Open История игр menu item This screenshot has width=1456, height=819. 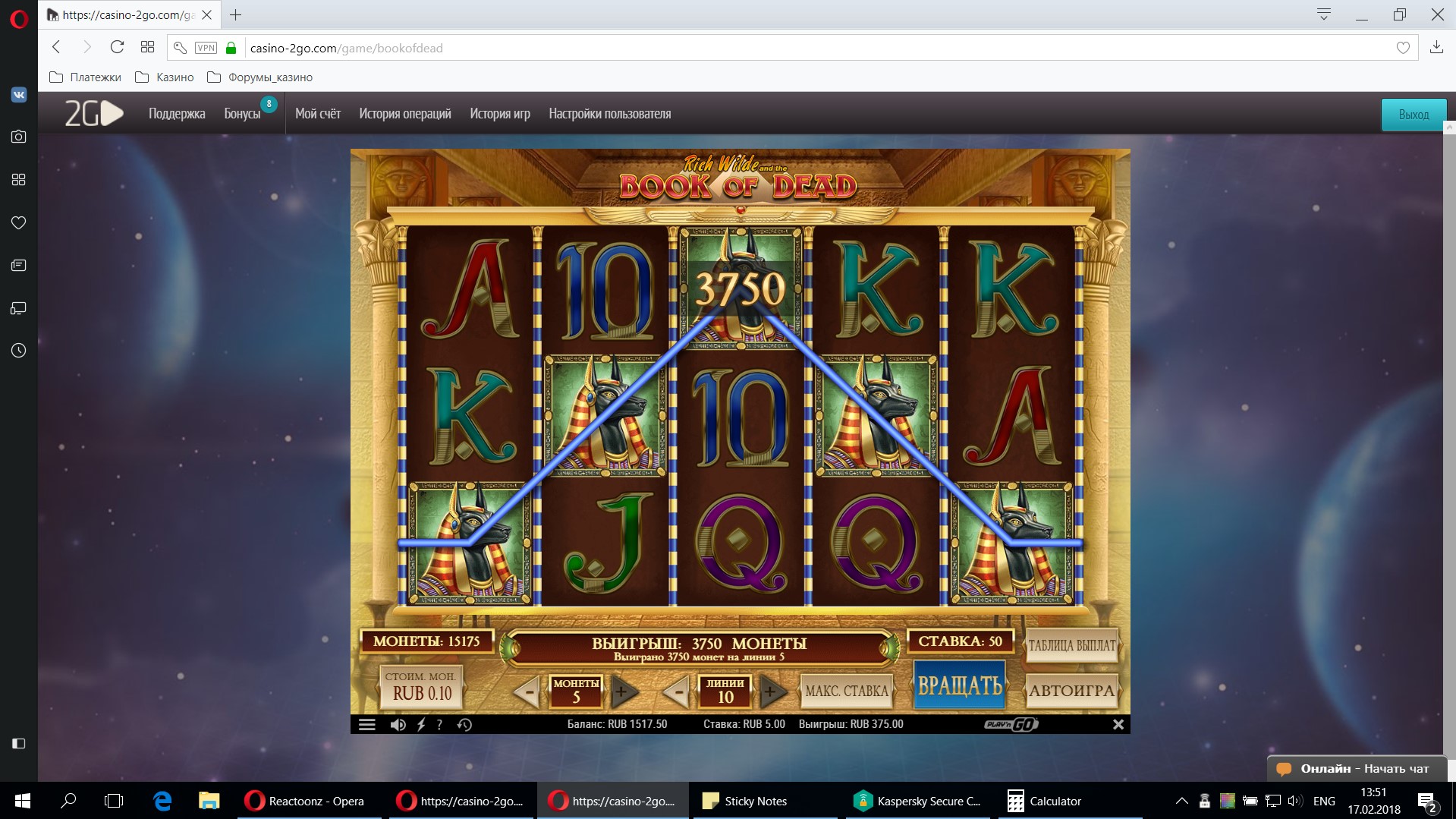500,114
